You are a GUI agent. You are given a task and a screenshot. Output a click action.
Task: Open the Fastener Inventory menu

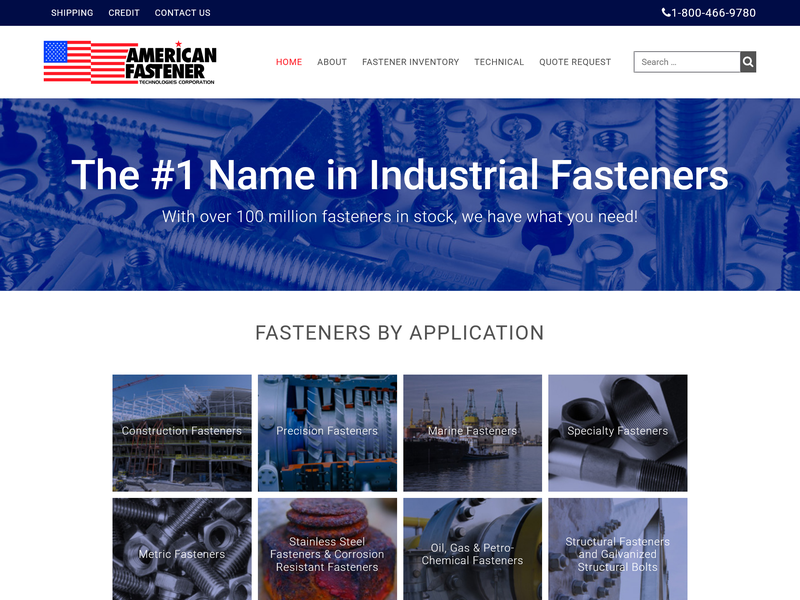tap(411, 62)
